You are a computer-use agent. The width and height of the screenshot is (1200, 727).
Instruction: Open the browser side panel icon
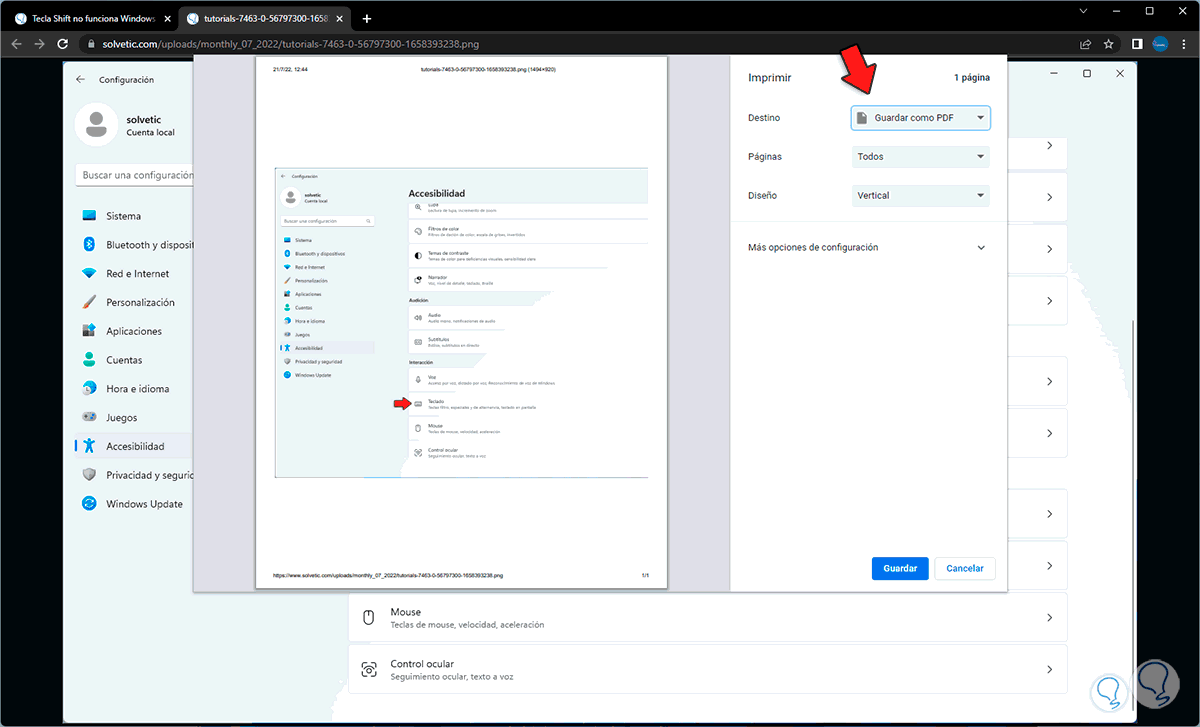tap(1137, 44)
